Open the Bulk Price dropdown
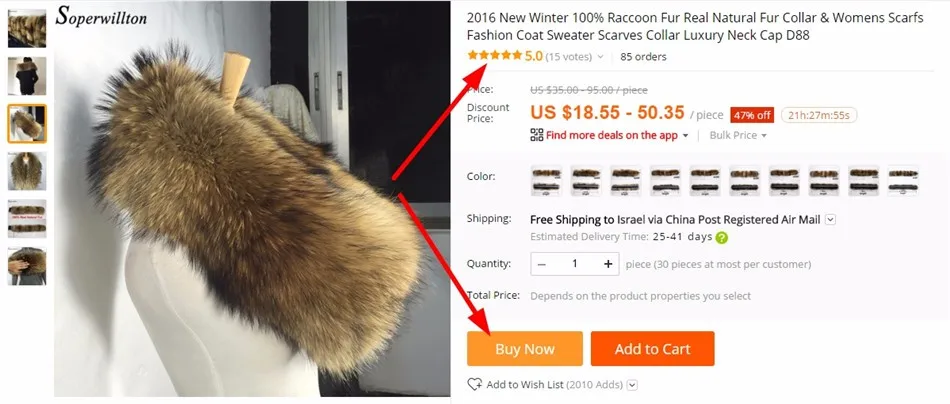950x404 pixels. (x=738, y=135)
